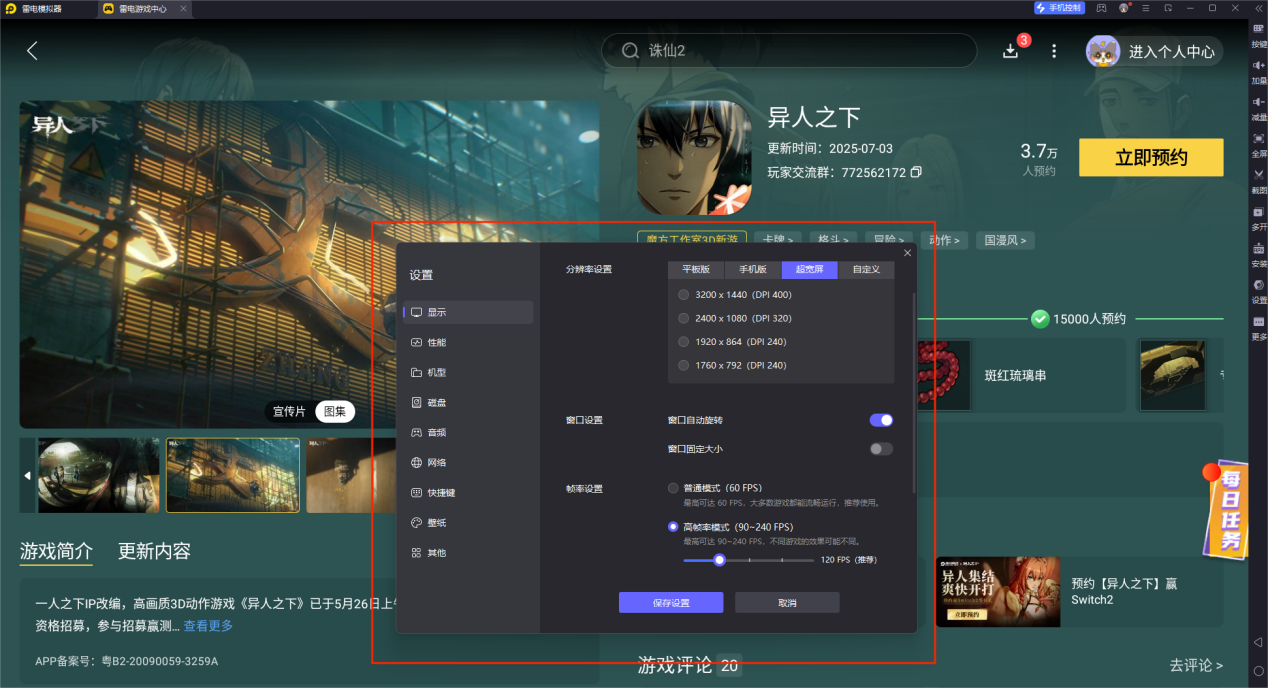This screenshot has width=1268, height=688.
Task: Click 手机控制 button in title bar
Action: [1059, 8]
